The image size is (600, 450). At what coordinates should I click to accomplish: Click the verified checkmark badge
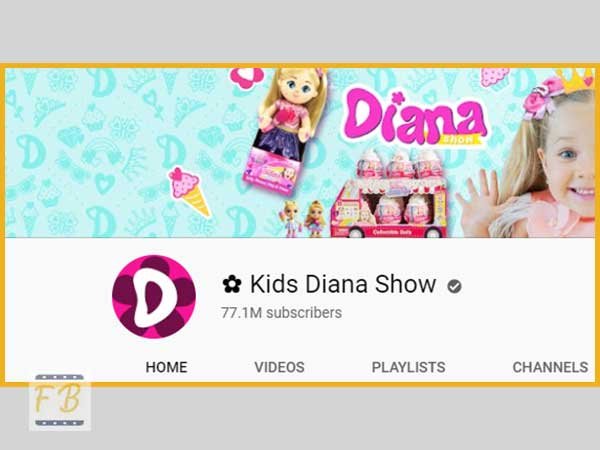tap(454, 286)
